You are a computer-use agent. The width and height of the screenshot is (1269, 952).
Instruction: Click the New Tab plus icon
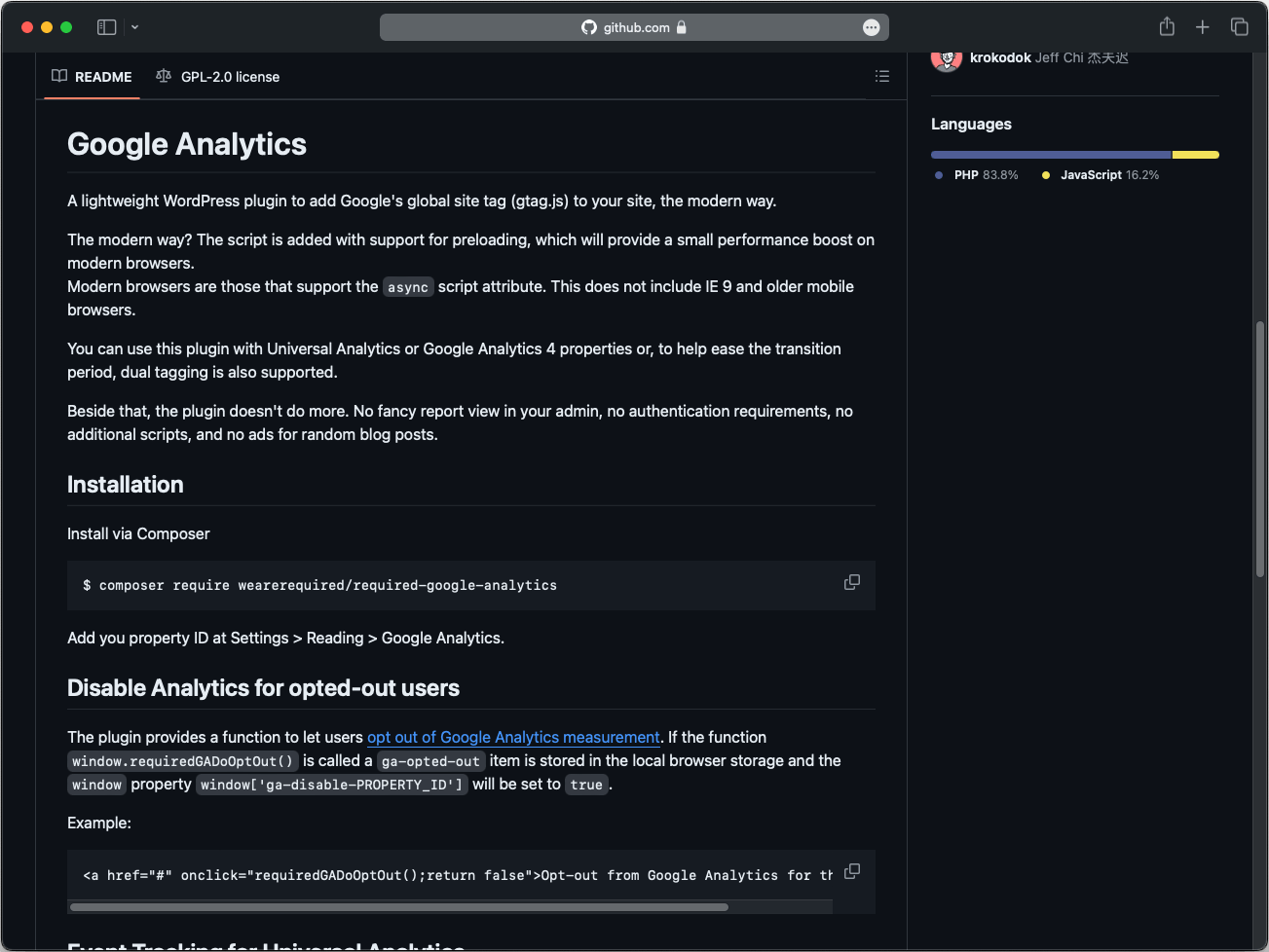(1203, 27)
